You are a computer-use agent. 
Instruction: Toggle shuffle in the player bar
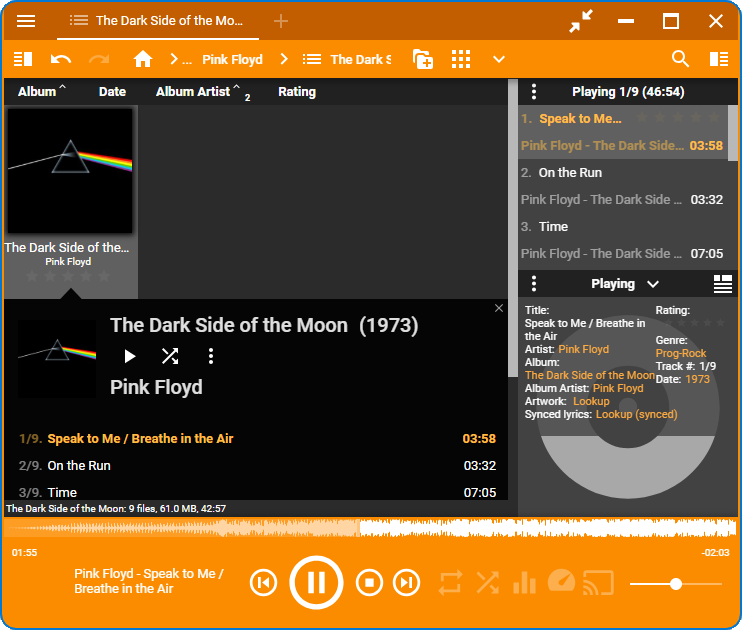[x=487, y=583]
